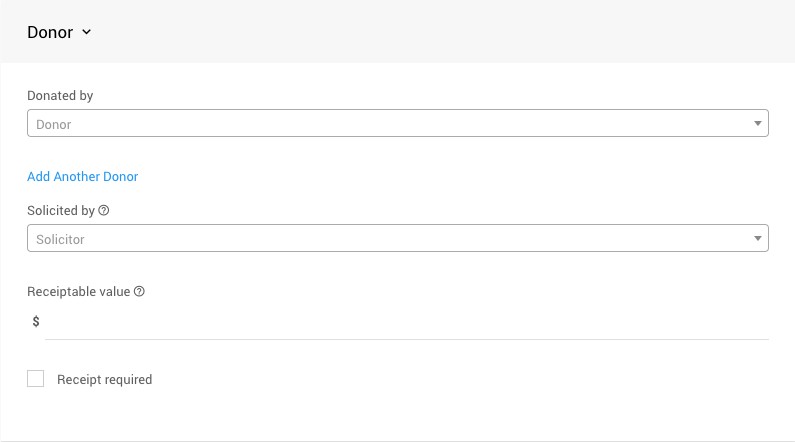795x442 pixels.
Task: Show help for Receiptable value
Action: click(x=139, y=292)
